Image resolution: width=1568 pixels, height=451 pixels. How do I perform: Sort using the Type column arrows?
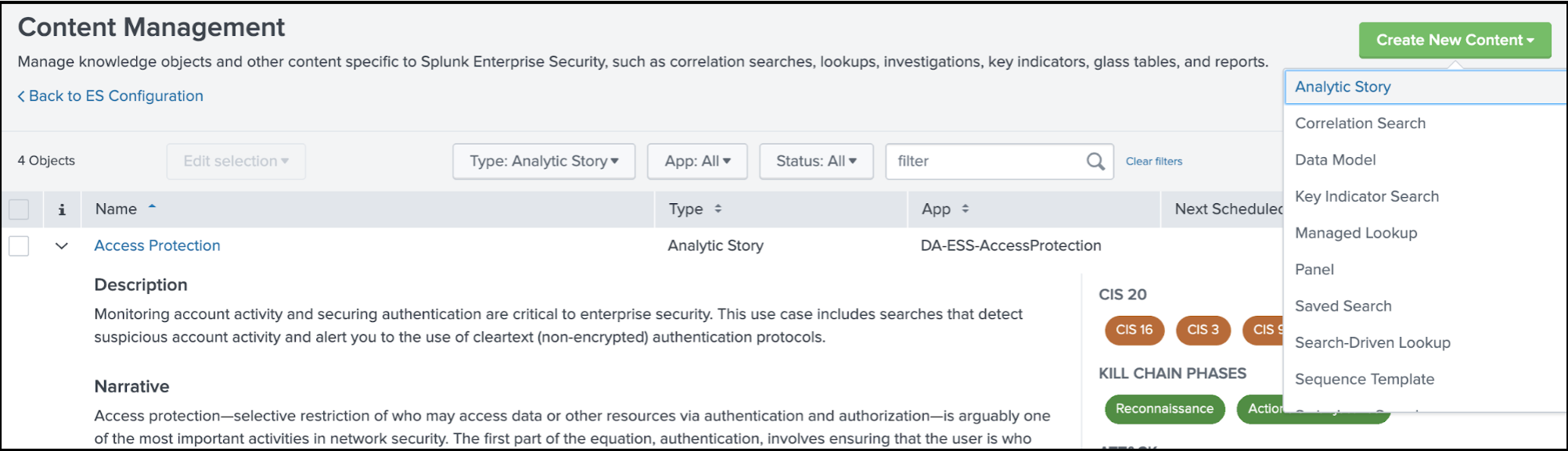coord(717,209)
